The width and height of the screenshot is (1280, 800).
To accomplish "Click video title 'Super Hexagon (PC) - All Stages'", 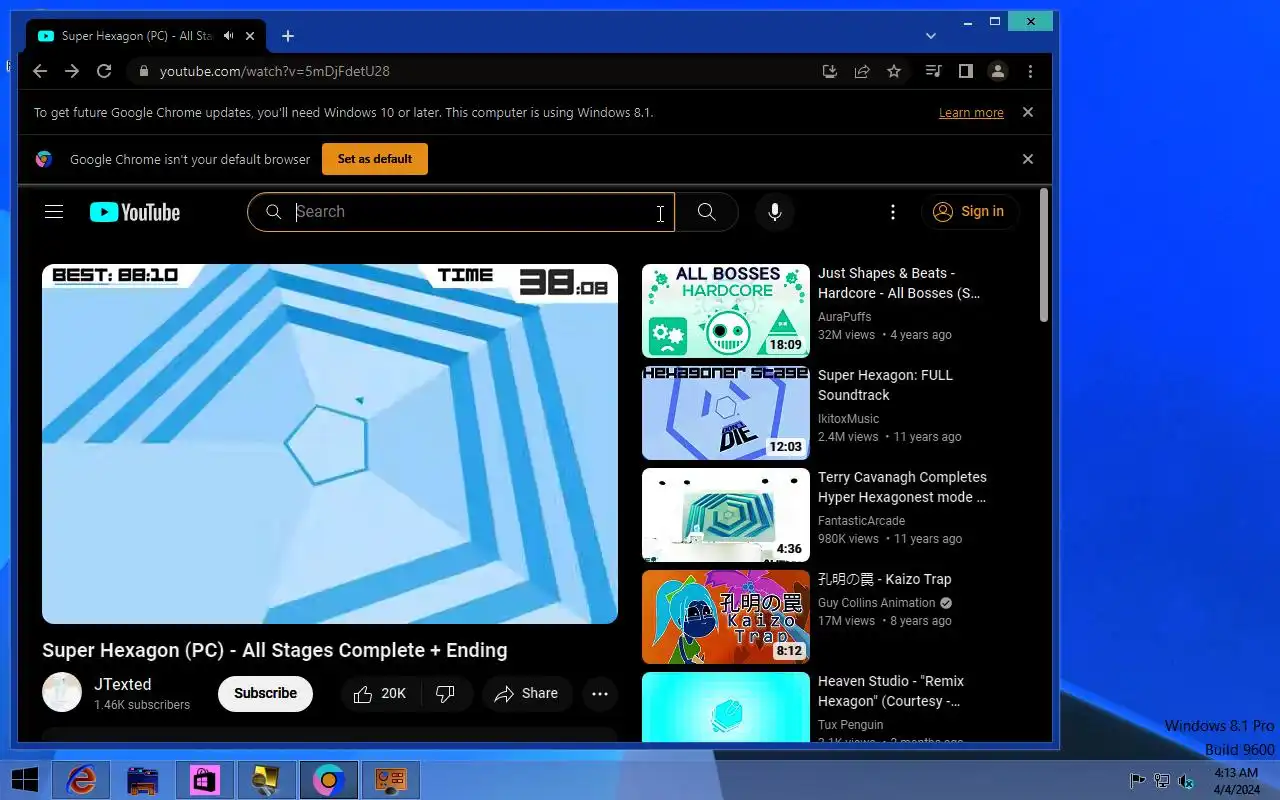I will tap(275, 650).
